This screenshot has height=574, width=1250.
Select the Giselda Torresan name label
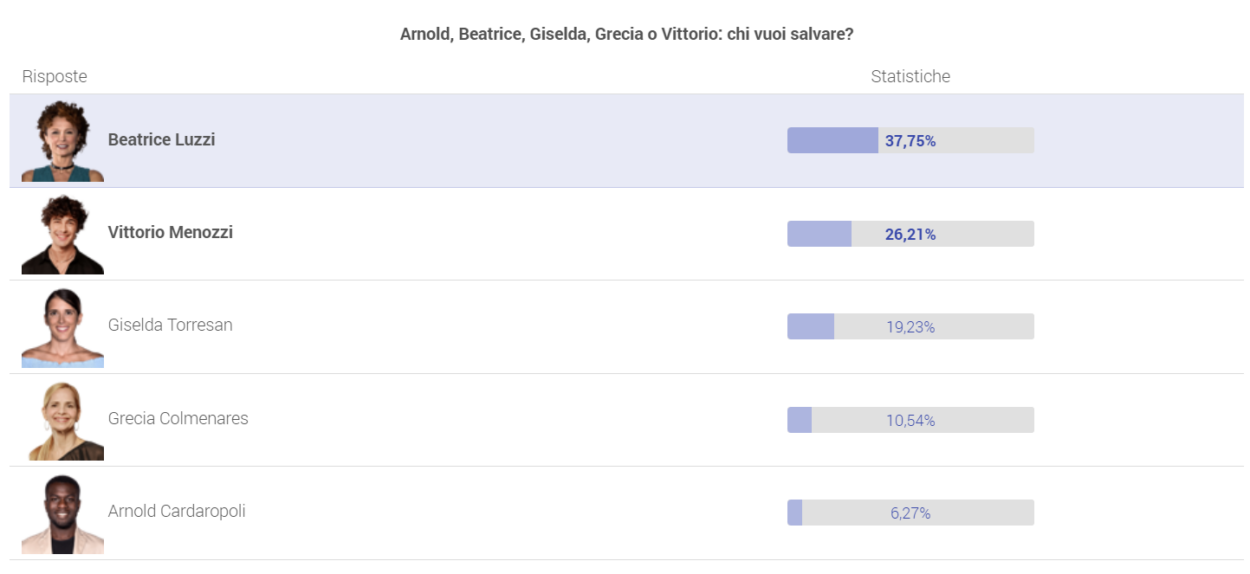[170, 325]
